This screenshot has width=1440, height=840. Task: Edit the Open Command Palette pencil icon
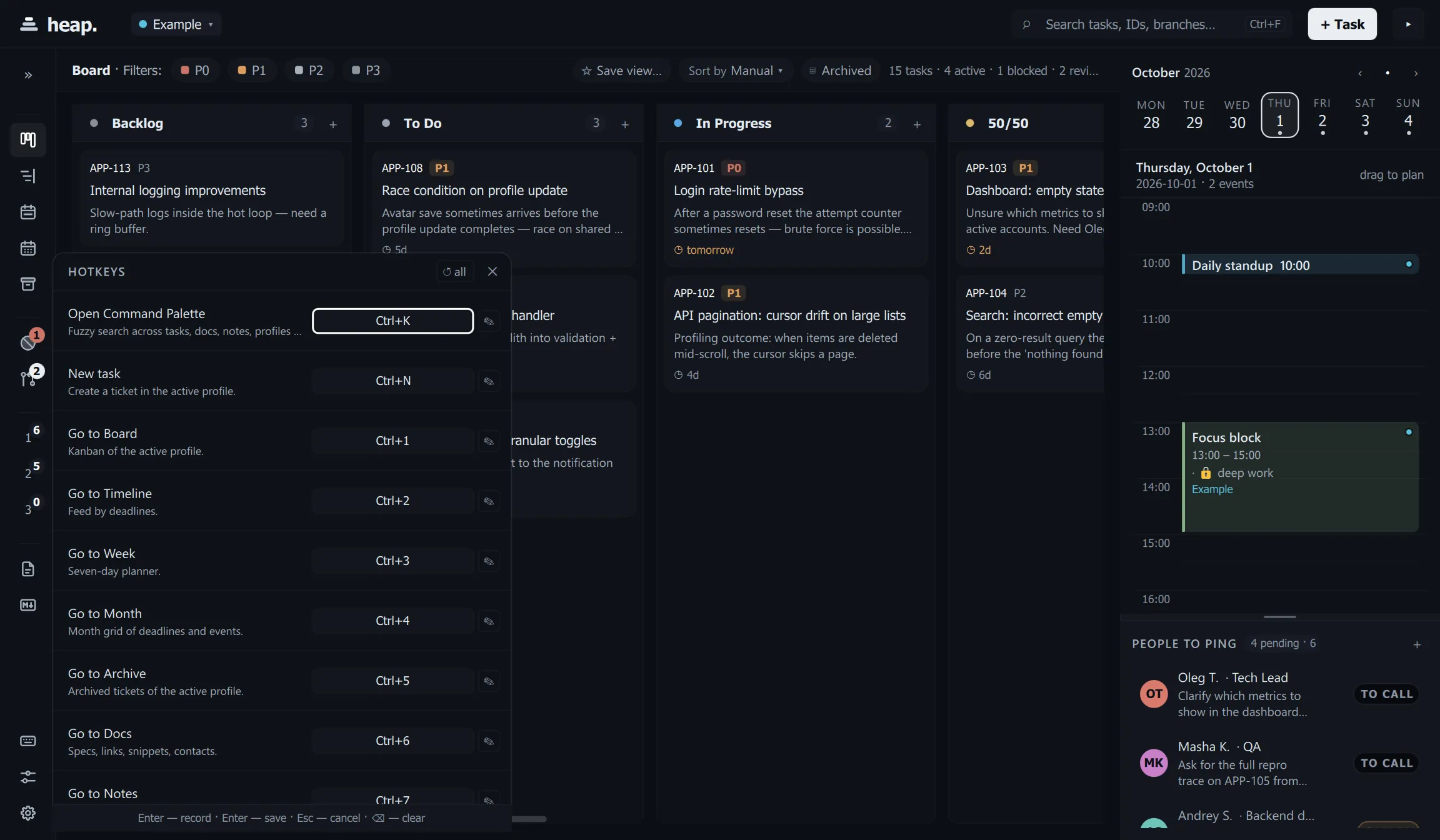(489, 321)
